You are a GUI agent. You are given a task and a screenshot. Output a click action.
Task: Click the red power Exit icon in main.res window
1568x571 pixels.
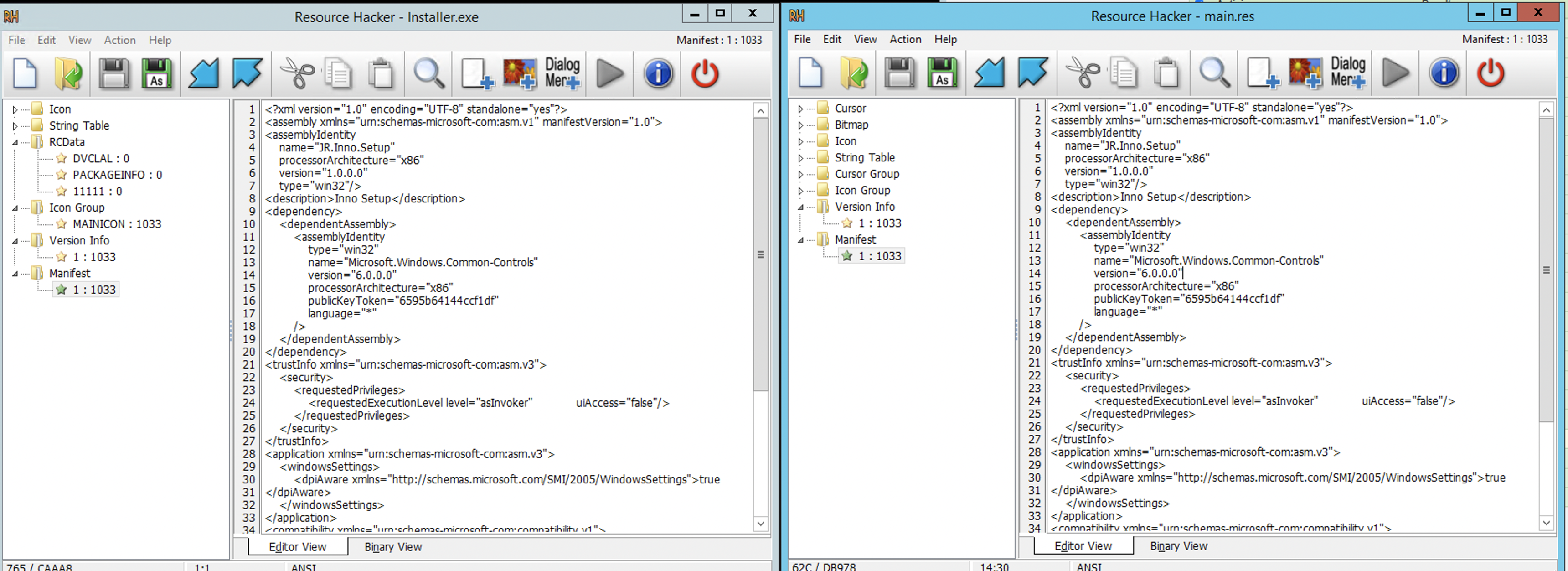click(1490, 73)
